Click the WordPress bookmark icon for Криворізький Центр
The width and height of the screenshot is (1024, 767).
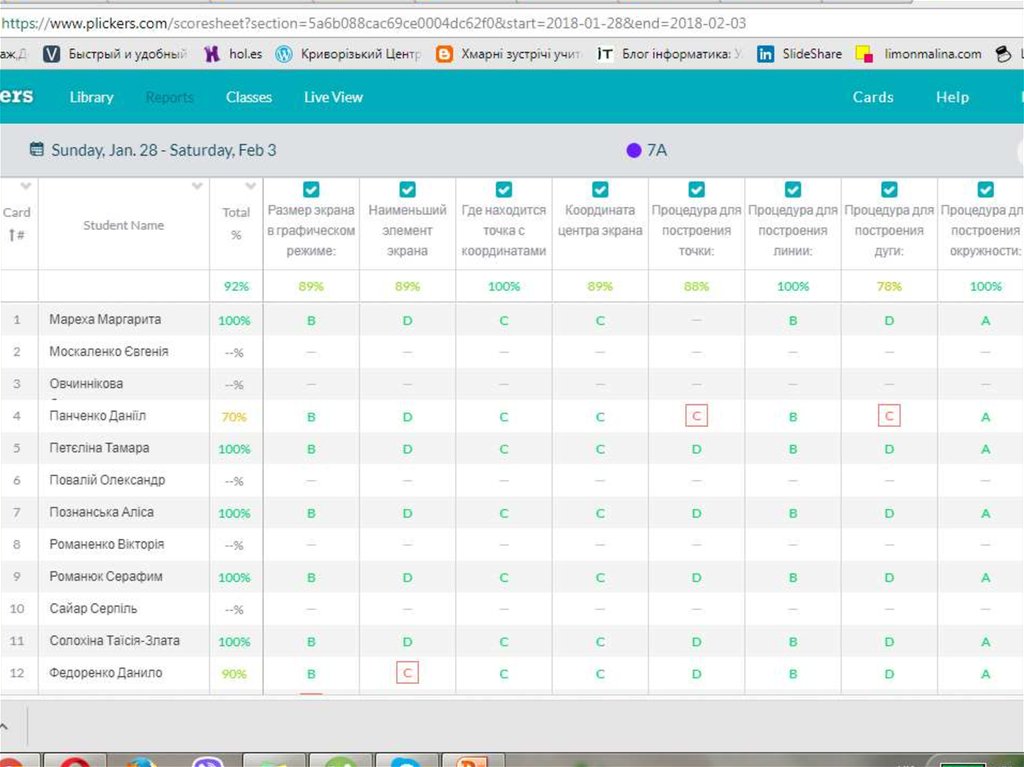284,54
